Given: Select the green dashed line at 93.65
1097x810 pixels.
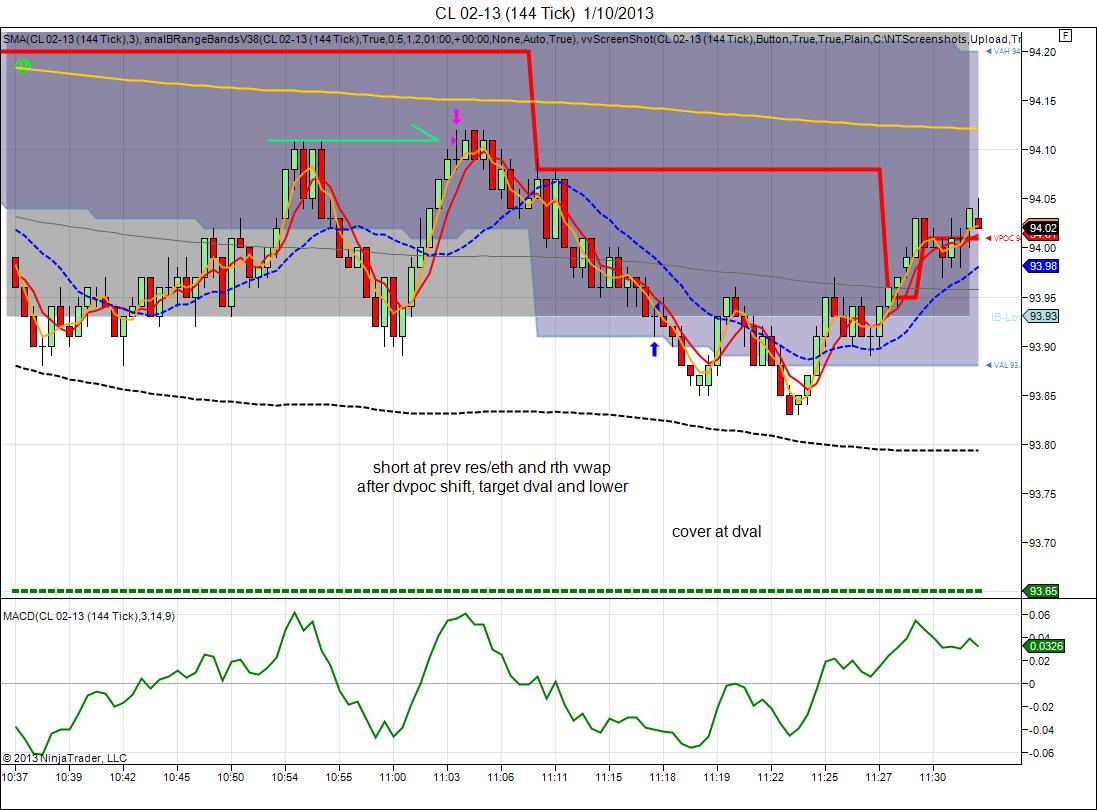Looking at the screenshot, I should pos(497,591).
